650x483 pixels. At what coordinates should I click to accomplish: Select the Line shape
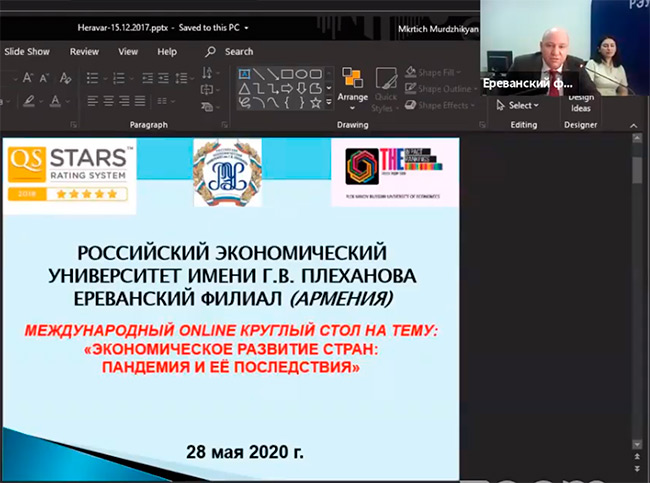pyautogui.click(x=259, y=74)
